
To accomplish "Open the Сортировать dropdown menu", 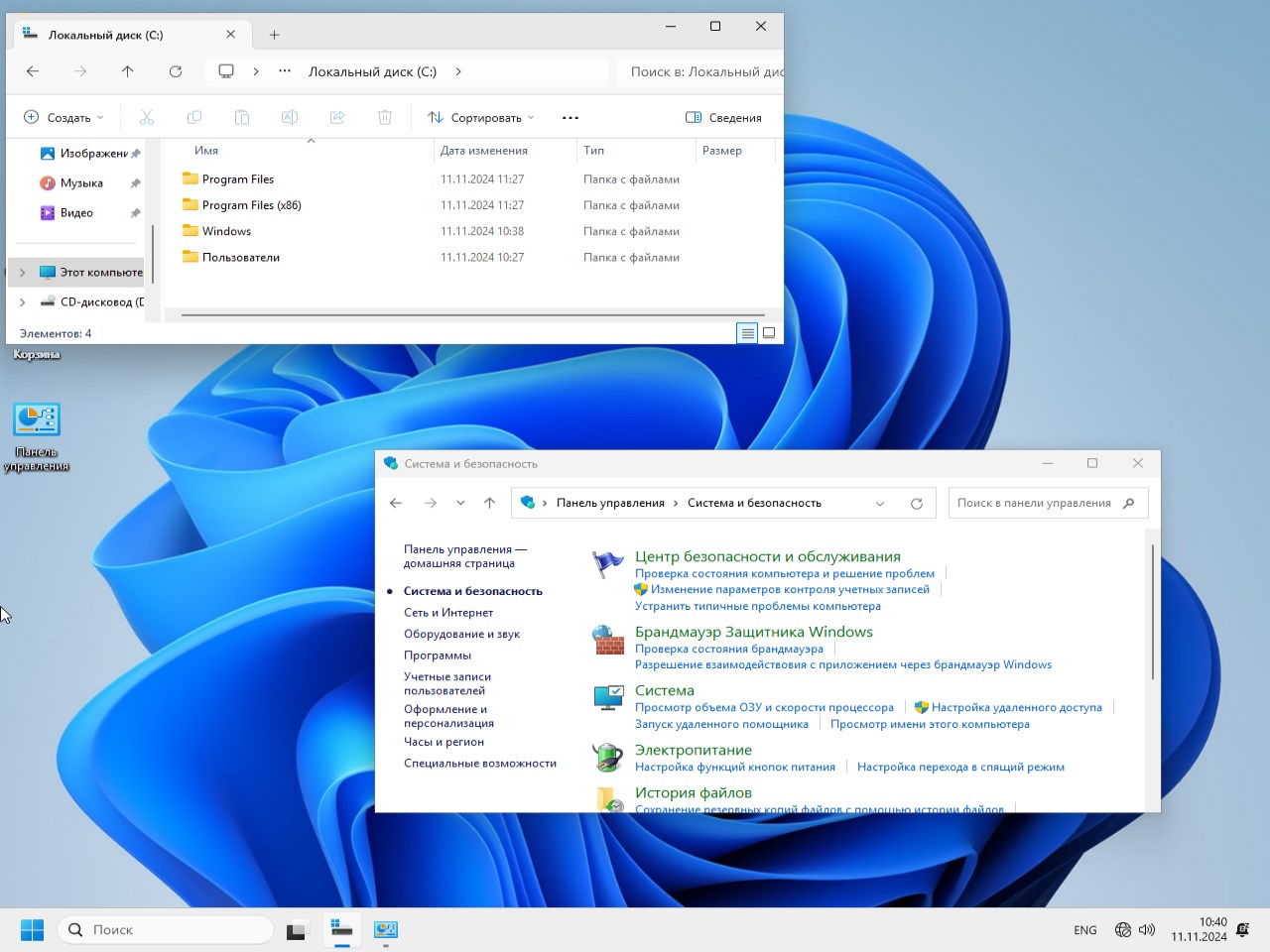I will click(x=481, y=117).
